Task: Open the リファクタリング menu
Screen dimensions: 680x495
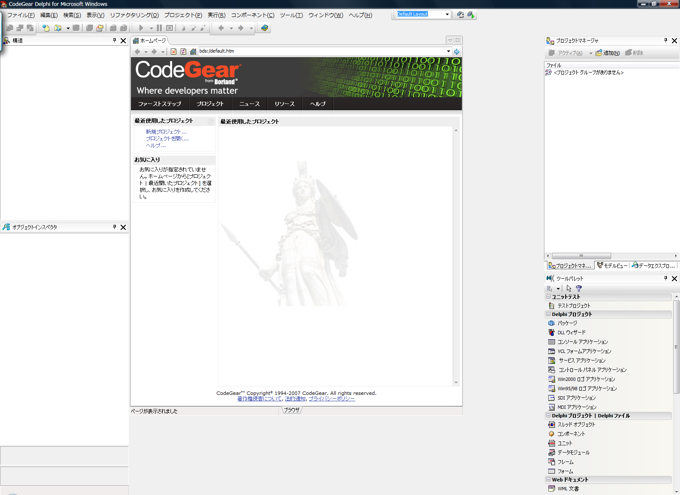Action: 134,15
